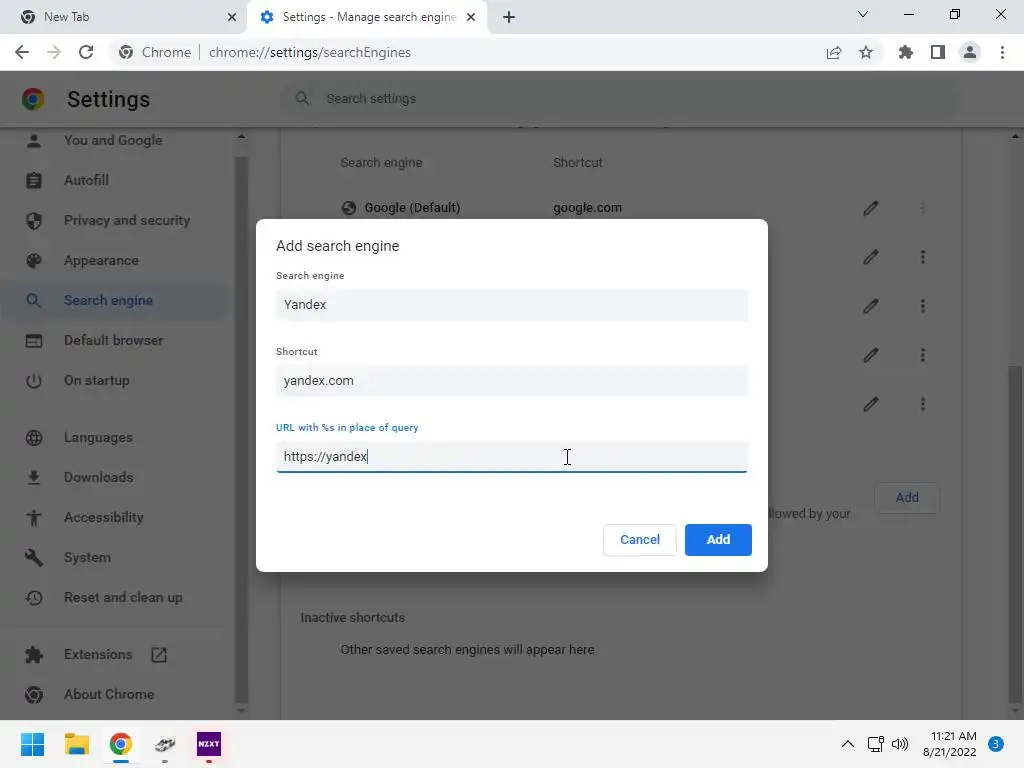Open Windows Start menu
This screenshot has width=1024, height=768.
[x=32, y=744]
